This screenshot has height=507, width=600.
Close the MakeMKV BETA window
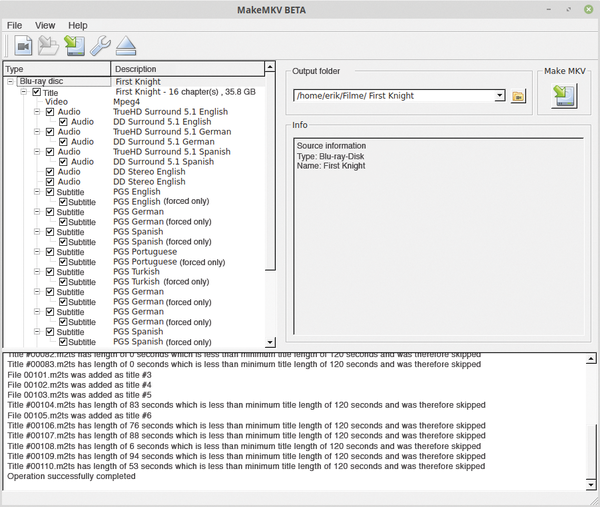point(589,10)
